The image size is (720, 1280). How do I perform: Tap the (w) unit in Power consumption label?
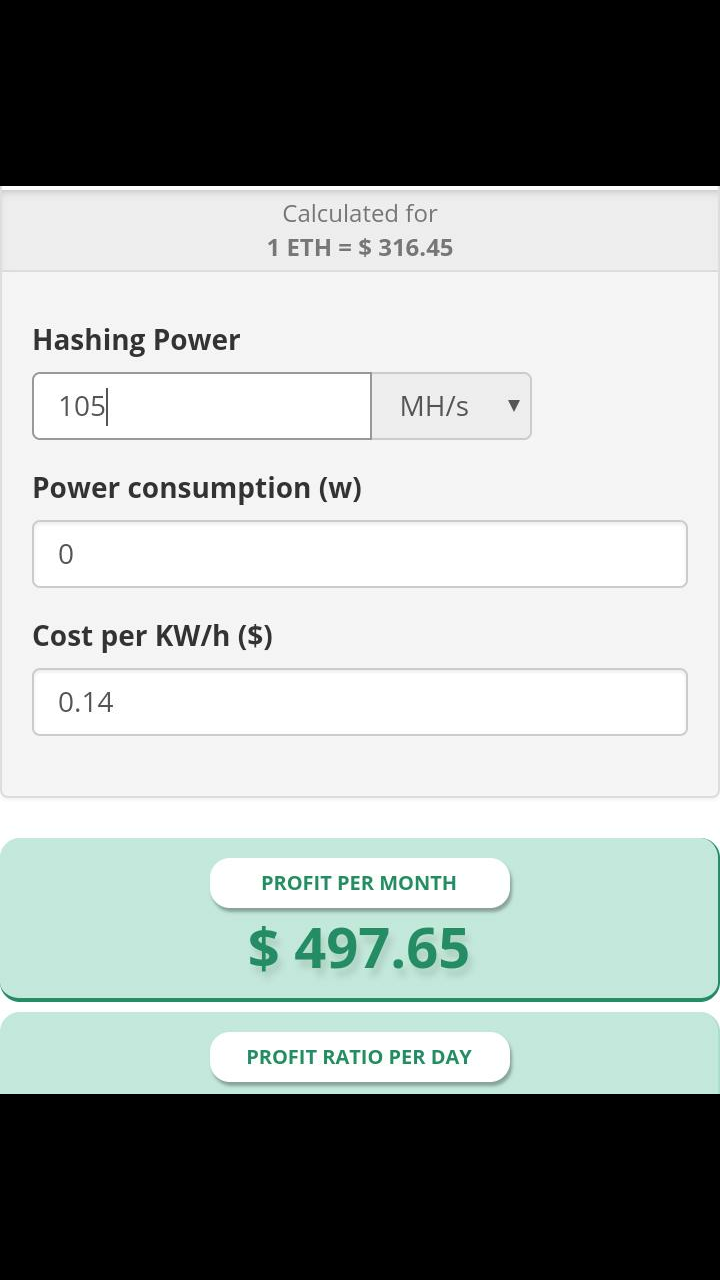(340, 488)
